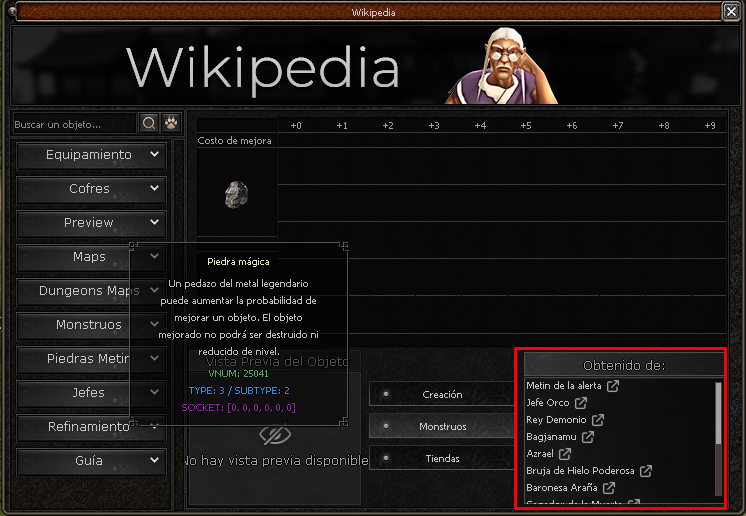Click the Buscar un objeto search field
This screenshot has width=746, height=516.
tap(75, 124)
